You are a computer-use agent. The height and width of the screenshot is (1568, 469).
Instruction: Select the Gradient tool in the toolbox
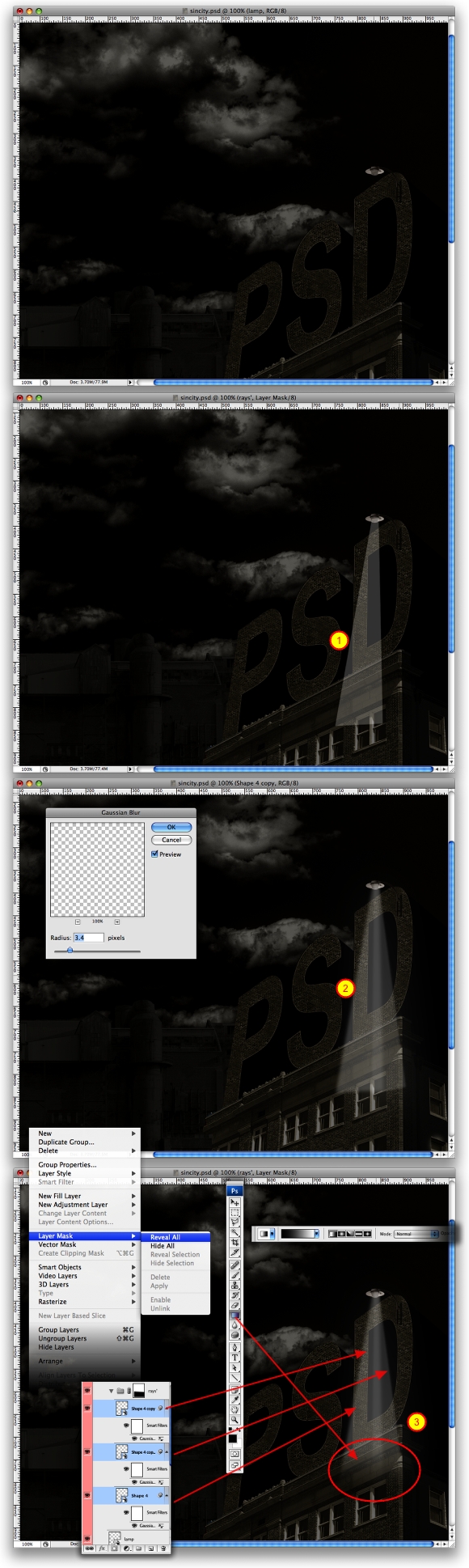[x=234, y=1315]
